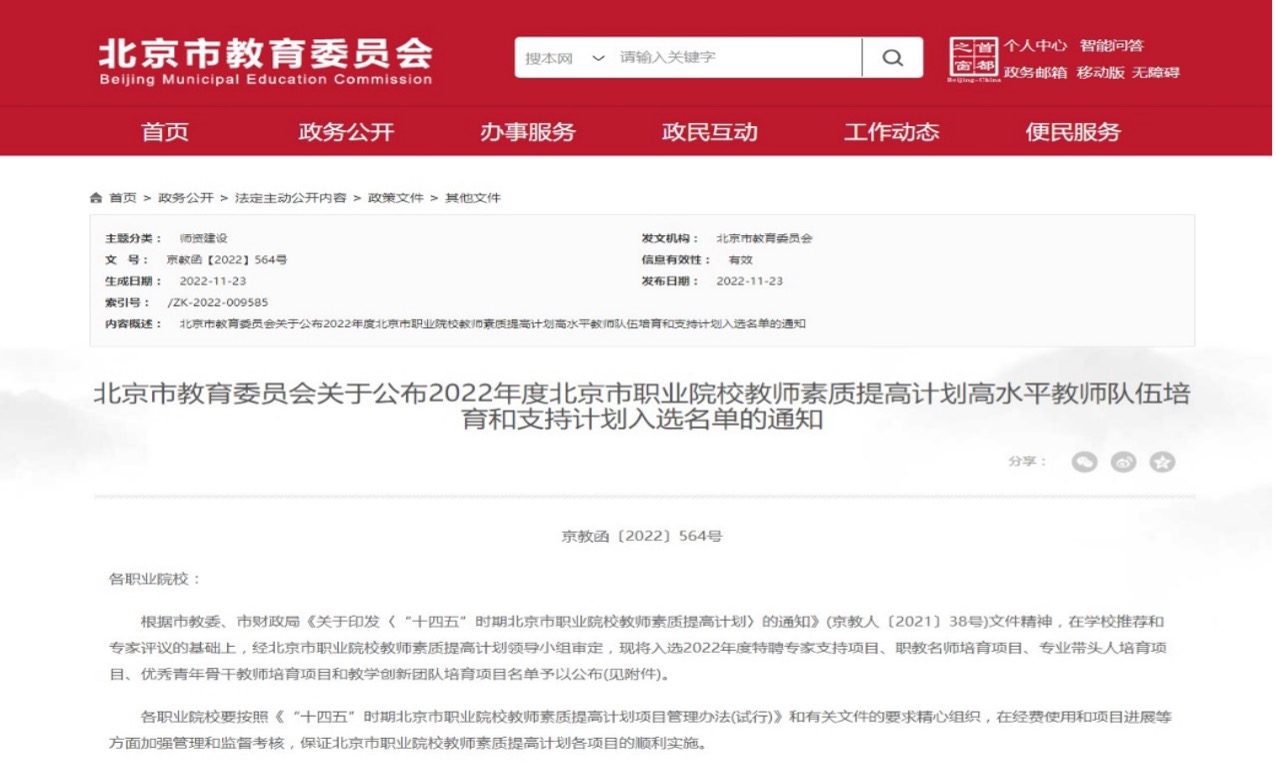Image resolution: width=1277 pixels, height=766 pixels.
Task: Click the 北京市教育委员会 site logo
Action: (x=265, y=60)
